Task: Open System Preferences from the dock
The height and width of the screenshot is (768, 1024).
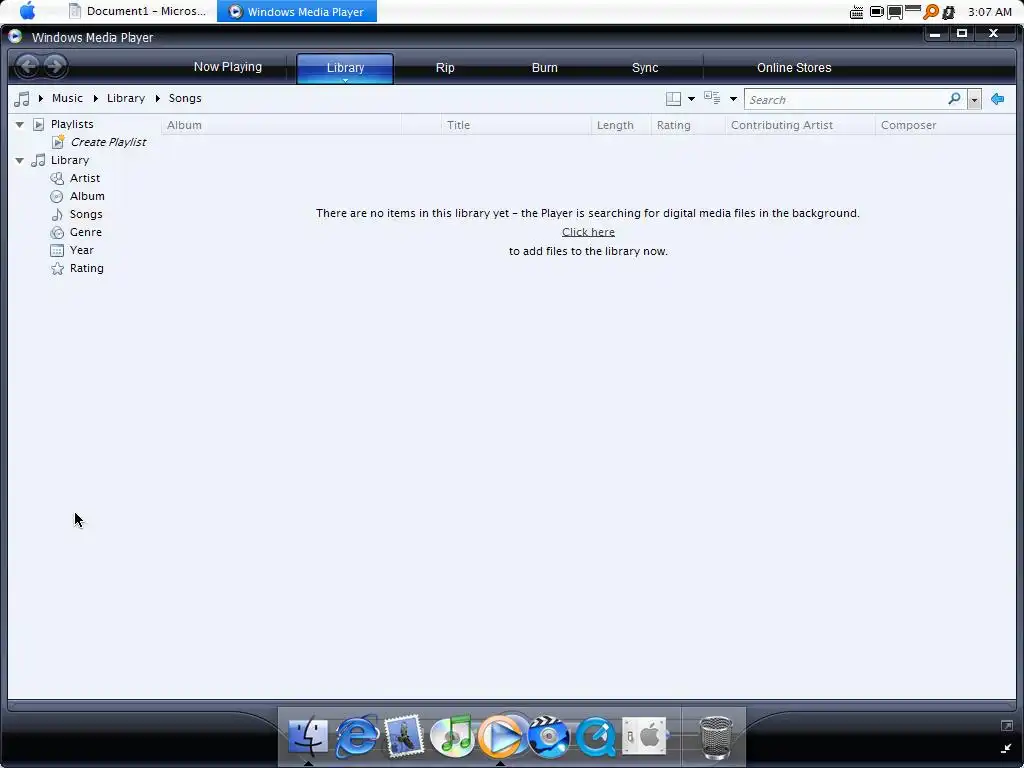Action: [644, 736]
